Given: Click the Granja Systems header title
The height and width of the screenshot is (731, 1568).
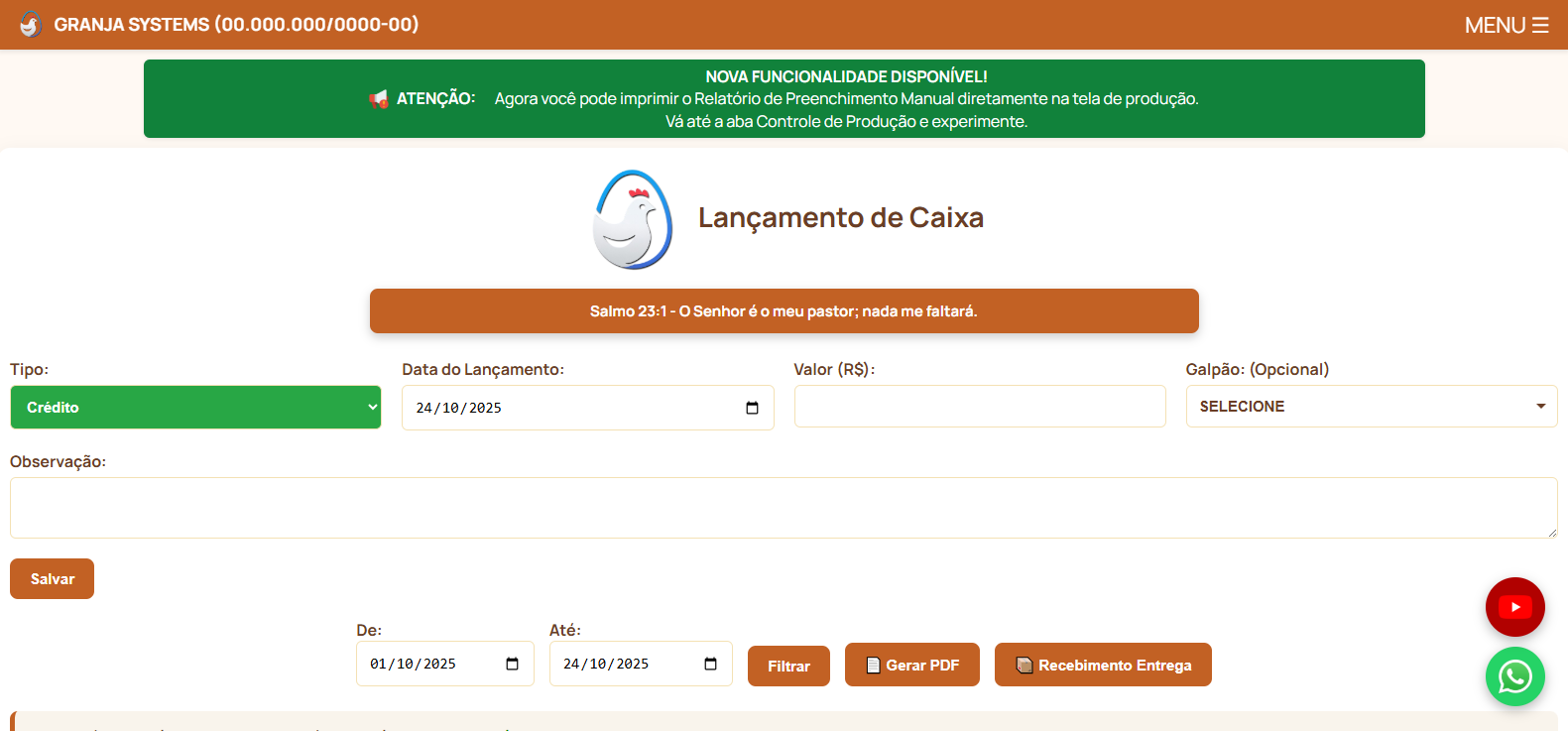Looking at the screenshot, I should click(236, 25).
